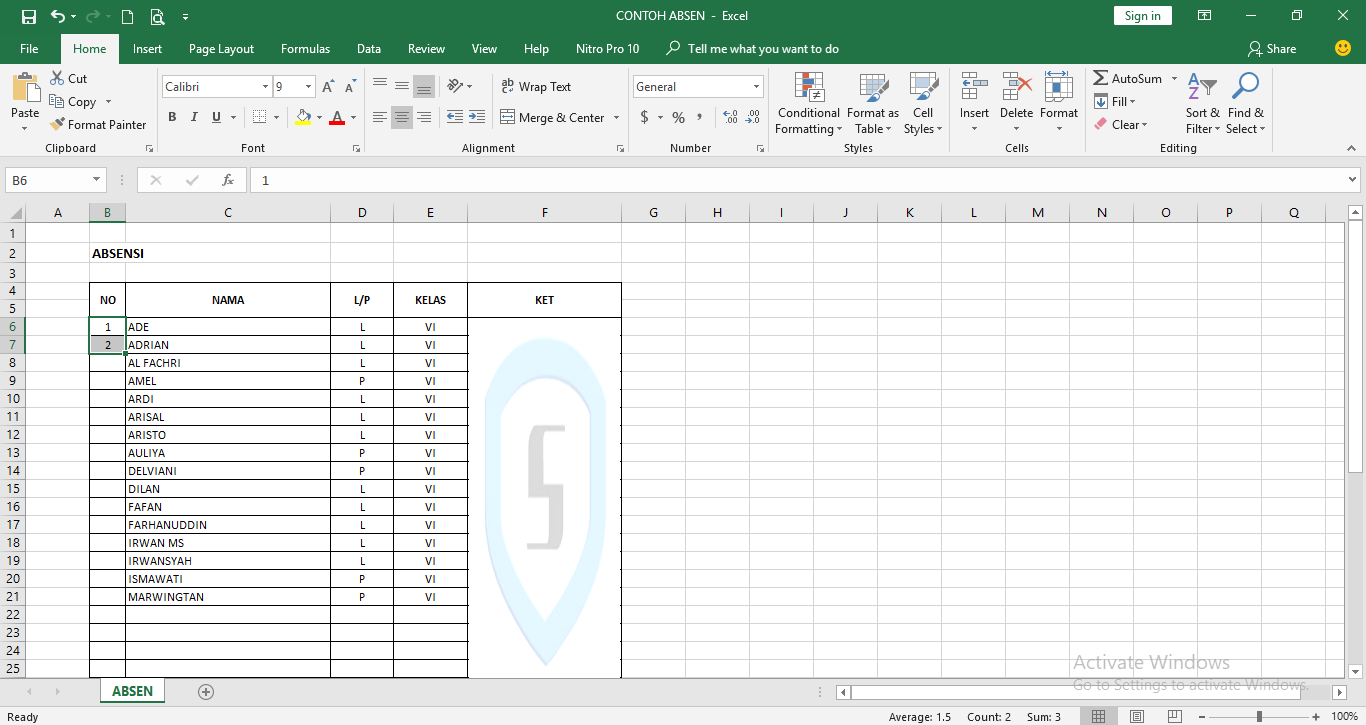The image size is (1366, 725).
Task: Toggle Wrap Text
Action: click(x=536, y=87)
